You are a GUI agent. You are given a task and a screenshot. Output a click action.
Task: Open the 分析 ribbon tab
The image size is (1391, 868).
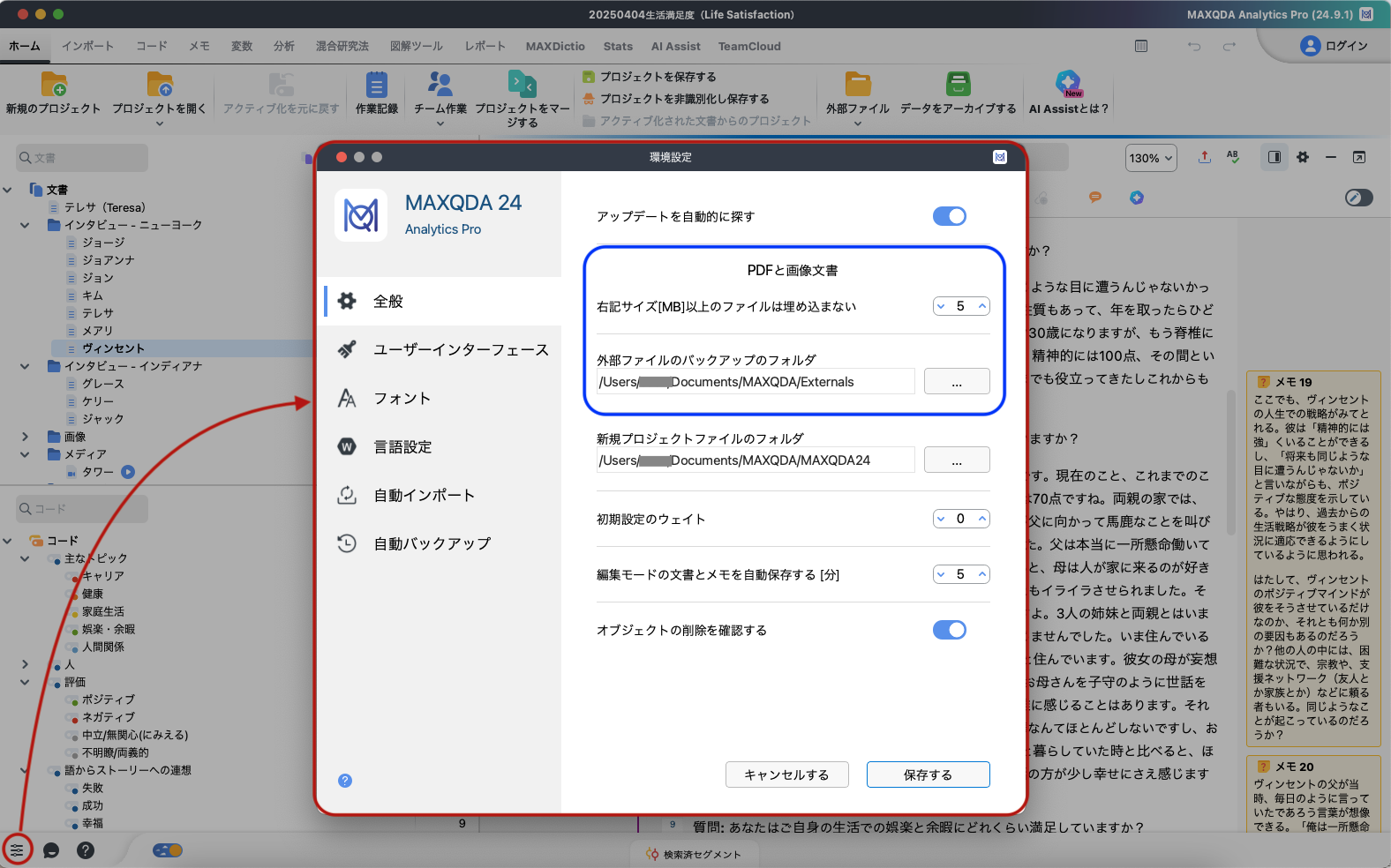[x=284, y=46]
